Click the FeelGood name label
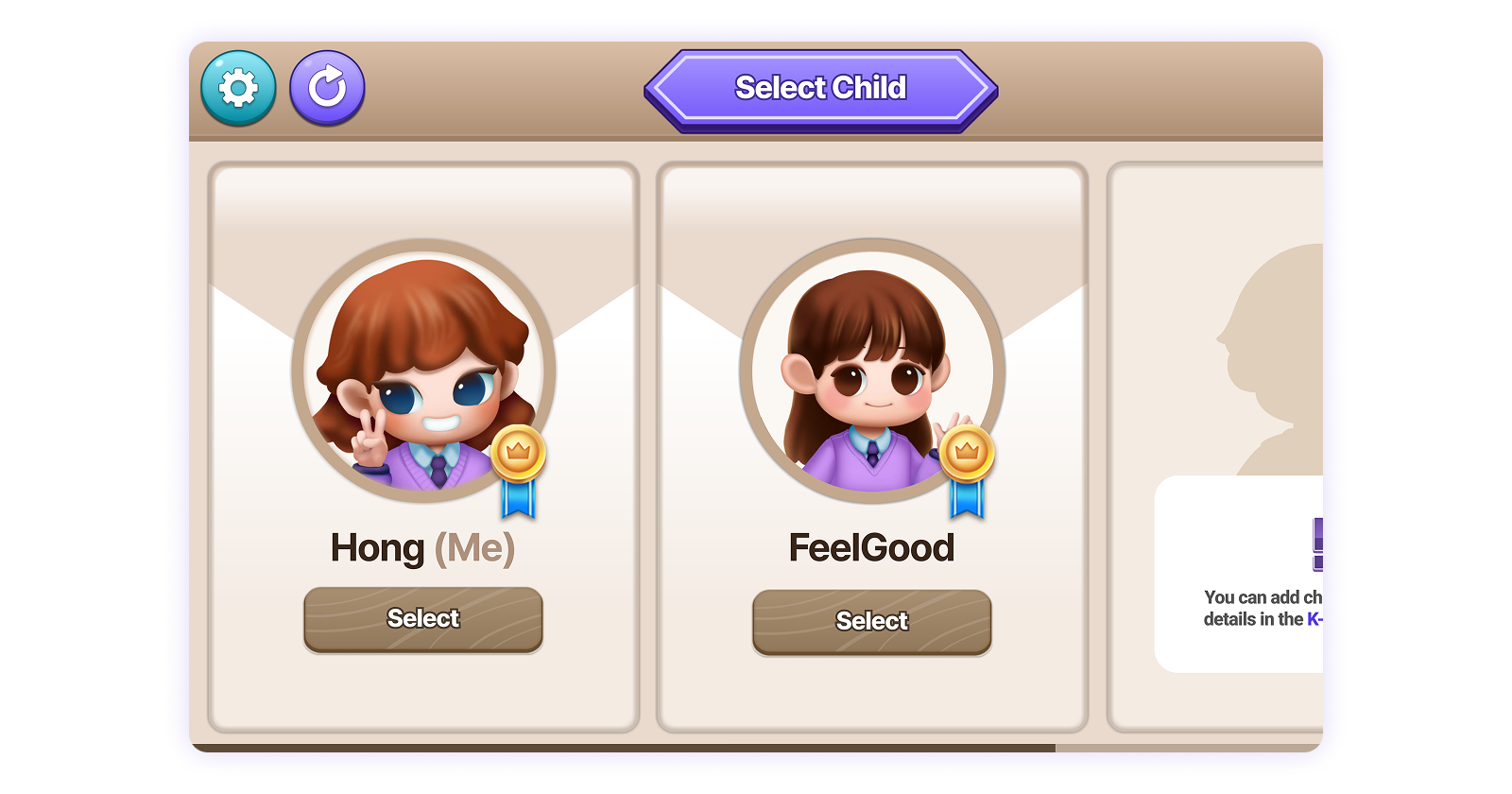The width and height of the screenshot is (1512, 794). point(871,548)
